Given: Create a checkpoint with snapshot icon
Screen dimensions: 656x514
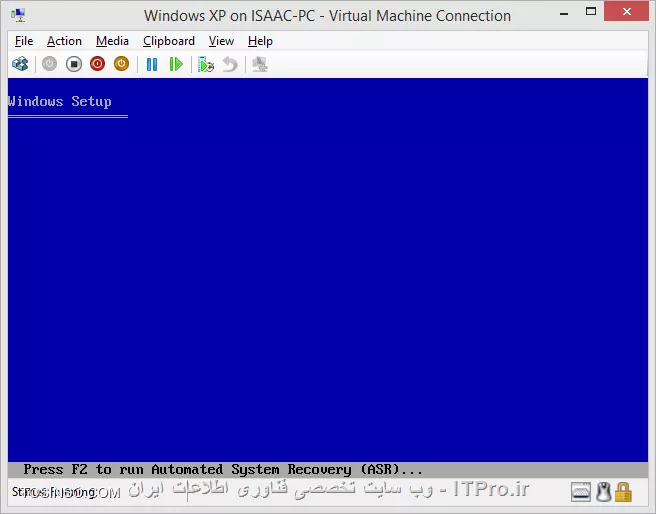Looking at the screenshot, I should pyautogui.click(x=206, y=64).
